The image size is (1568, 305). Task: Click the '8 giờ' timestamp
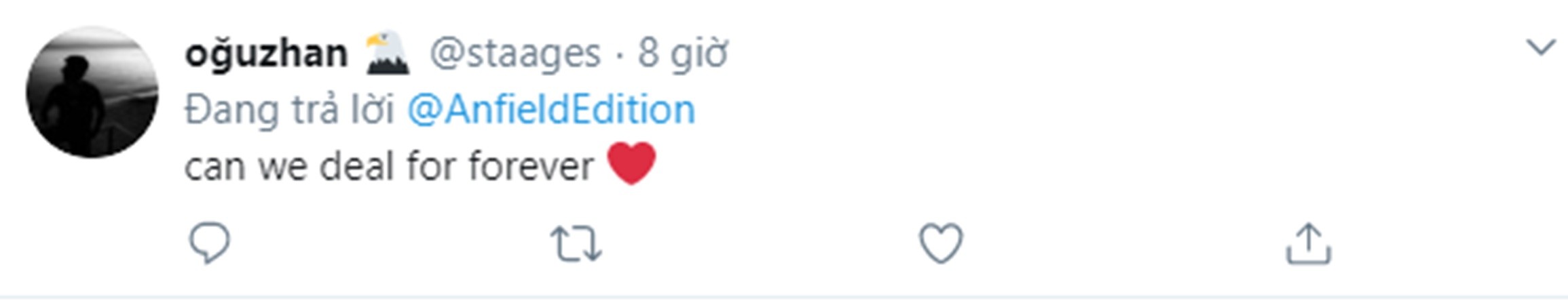[682, 53]
